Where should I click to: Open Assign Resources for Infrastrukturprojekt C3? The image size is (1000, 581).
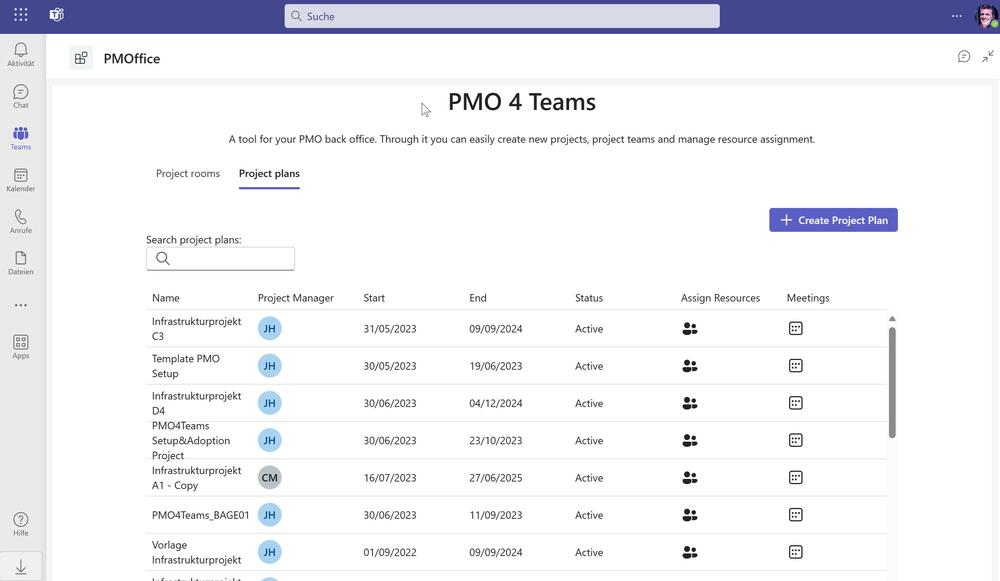pyautogui.click(x=689, y=329)
